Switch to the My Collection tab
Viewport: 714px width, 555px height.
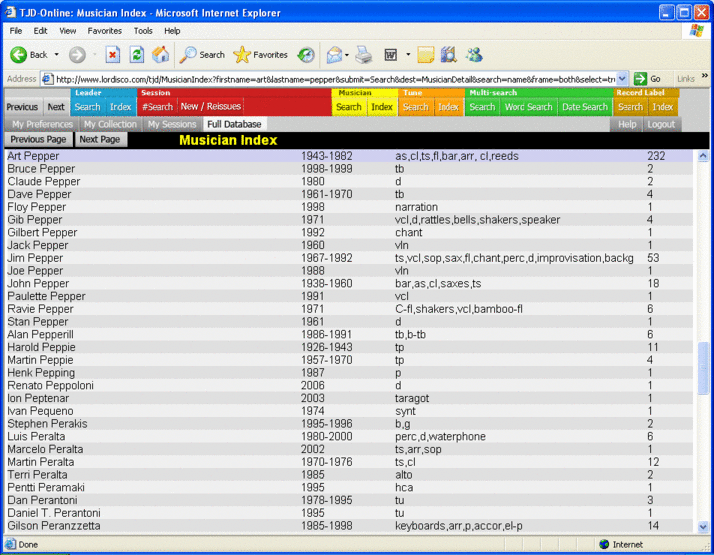[x=110, y=124]
